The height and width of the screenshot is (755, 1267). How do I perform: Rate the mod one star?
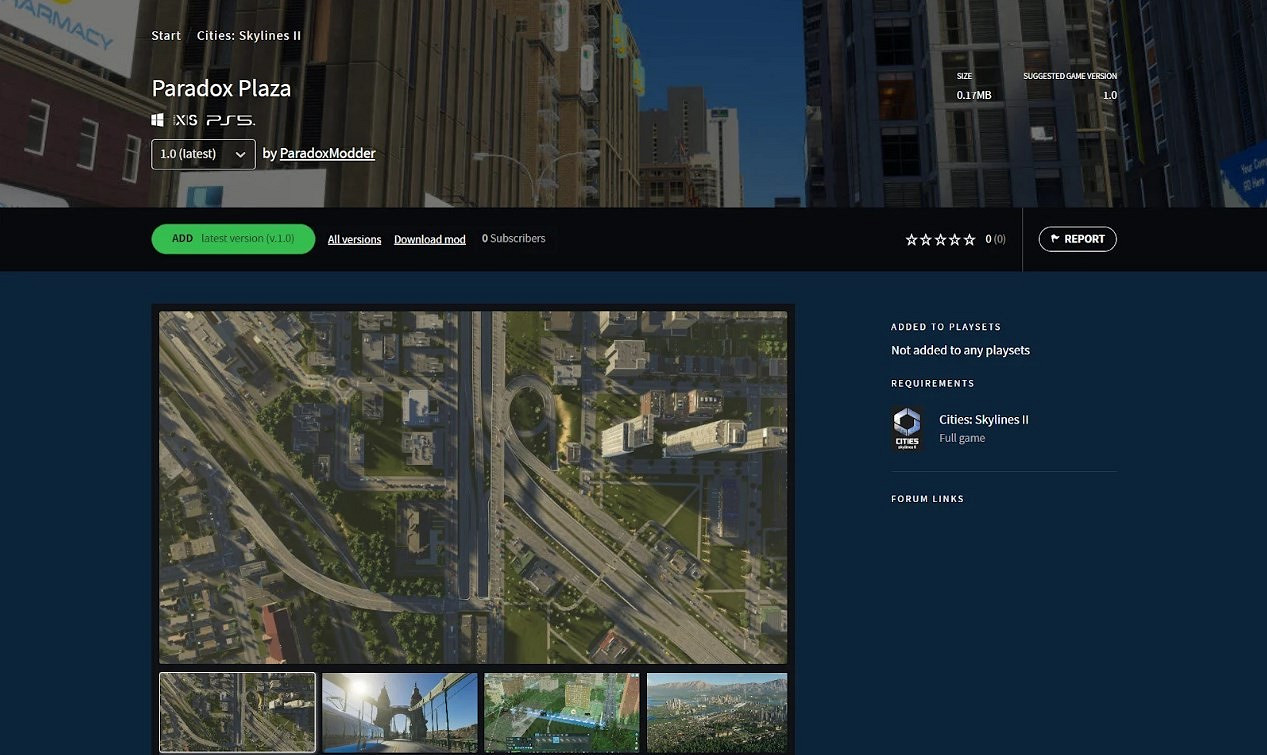[x=911, y=240]
